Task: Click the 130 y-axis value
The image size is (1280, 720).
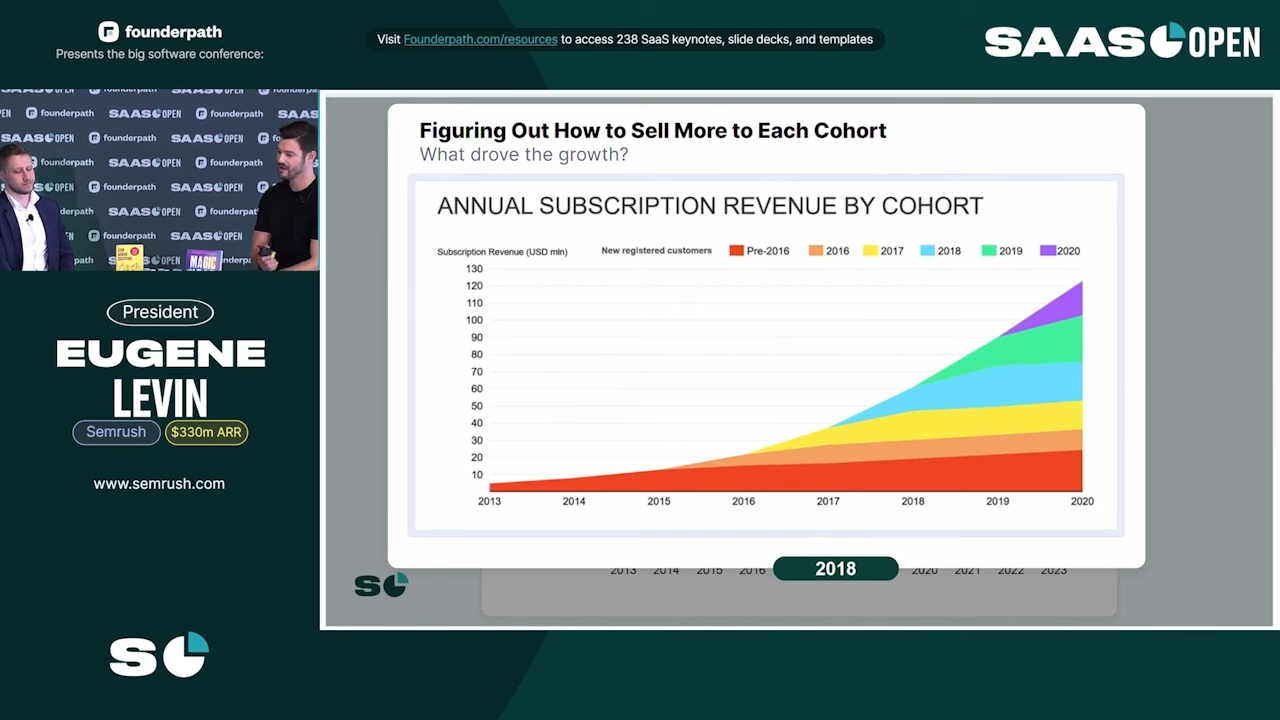Action: [474, 269]
